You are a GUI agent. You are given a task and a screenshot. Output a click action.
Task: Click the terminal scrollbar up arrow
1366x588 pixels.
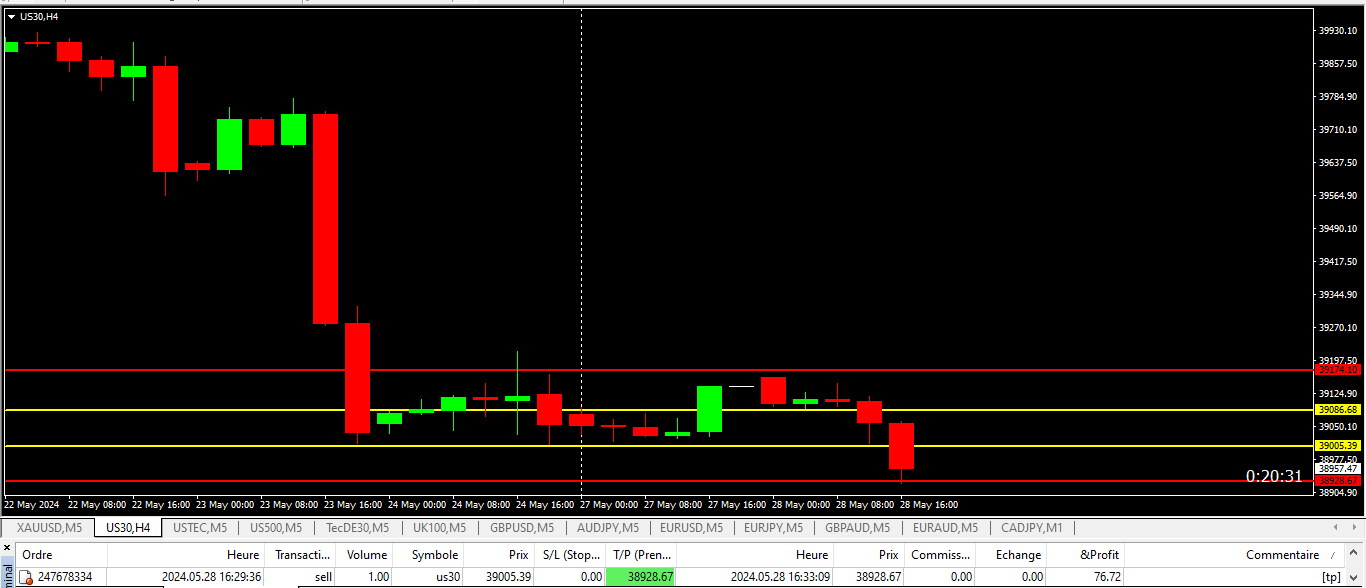1355,554
